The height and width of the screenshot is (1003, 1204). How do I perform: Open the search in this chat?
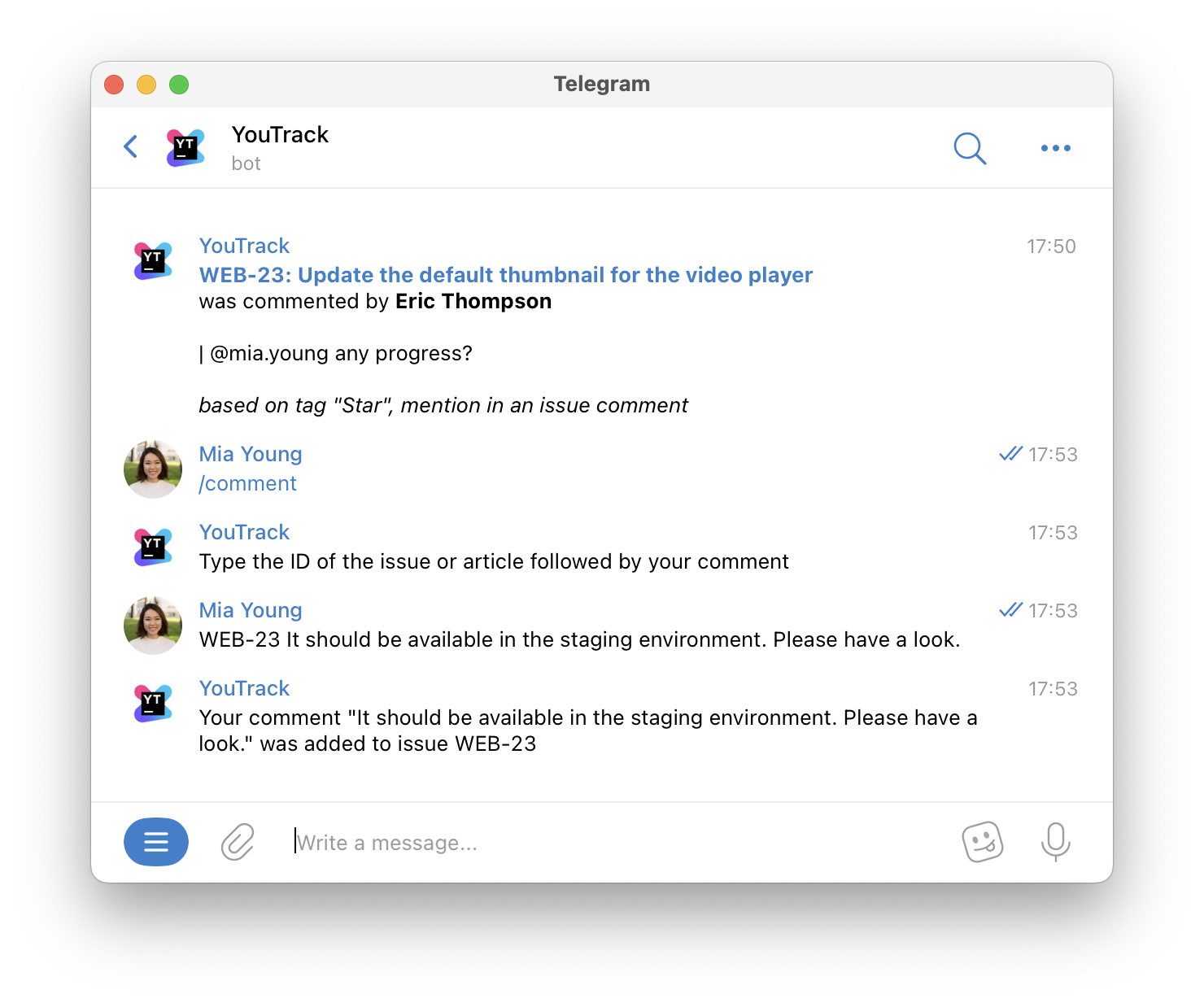click(x=969, y=149)
